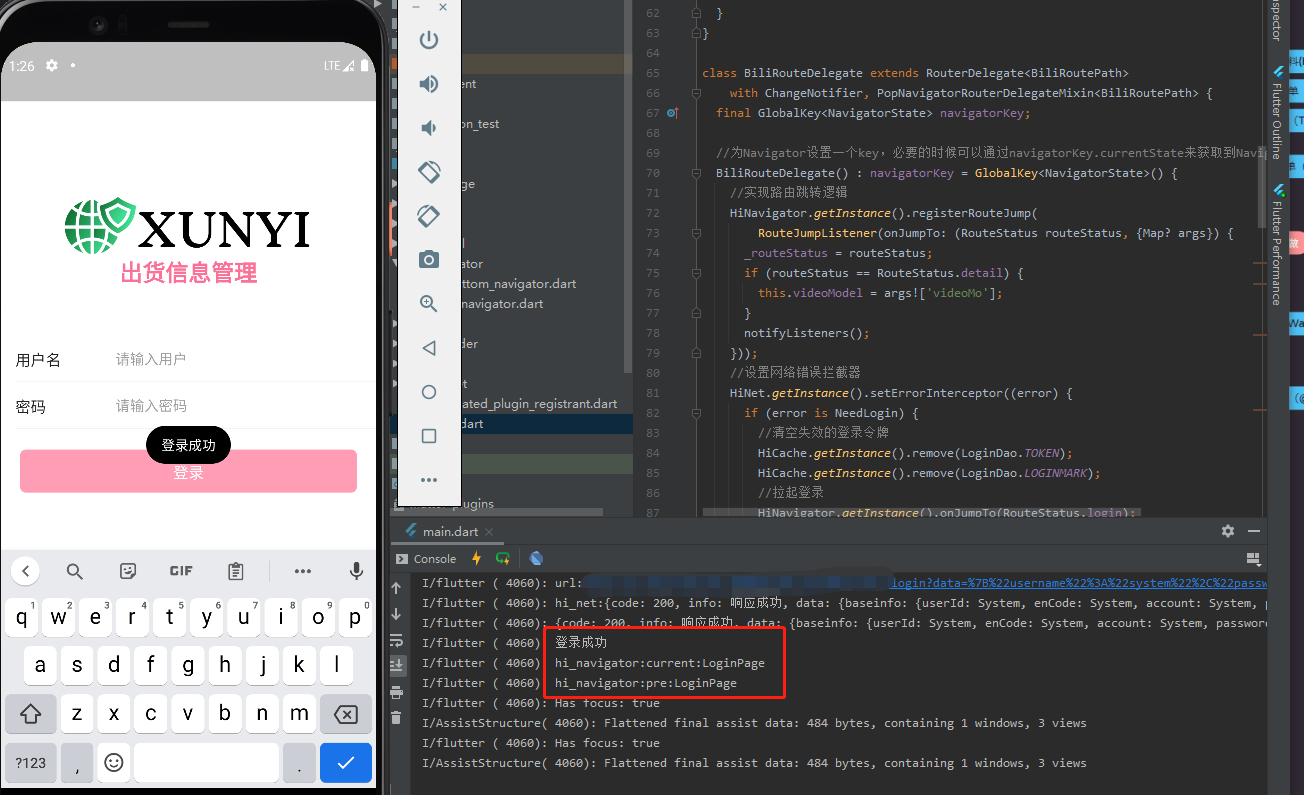1304x795 pixels.
Task: Select generated_plugin_registrant.dart in project tree
Action: pos(539,404)
